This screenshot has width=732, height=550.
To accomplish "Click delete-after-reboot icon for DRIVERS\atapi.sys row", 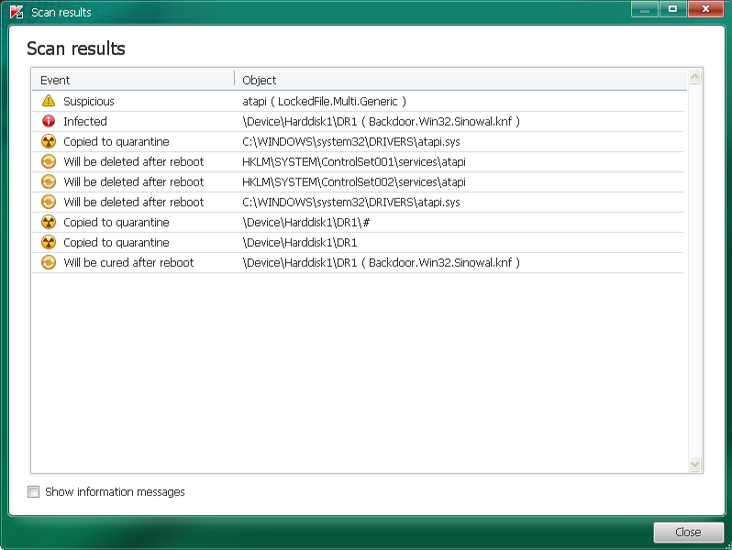I will coord(48,202).
